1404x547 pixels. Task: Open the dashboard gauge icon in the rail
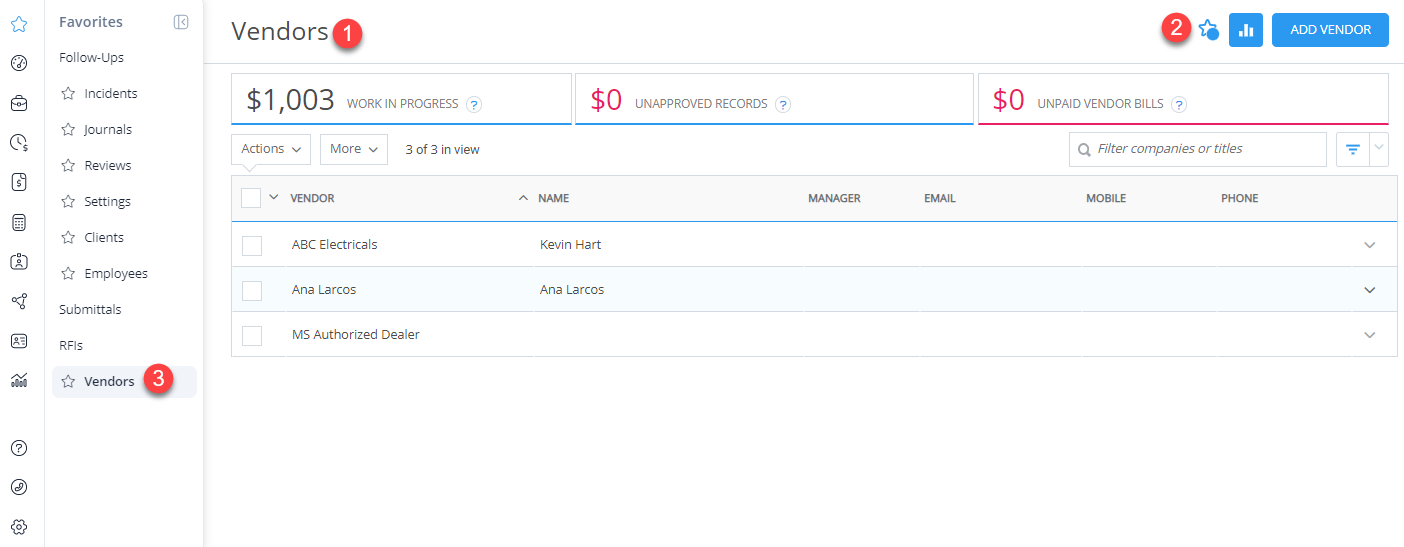[x=19, y=63]
